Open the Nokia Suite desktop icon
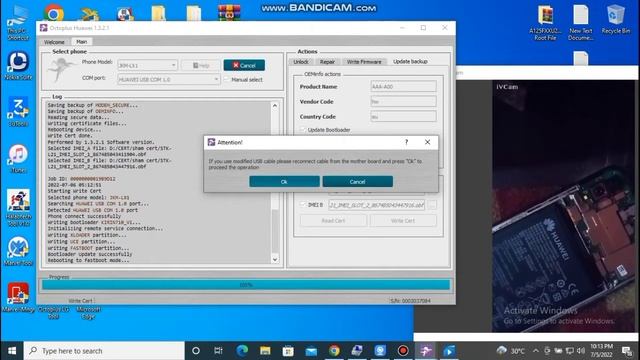 (x=18, y=65)
